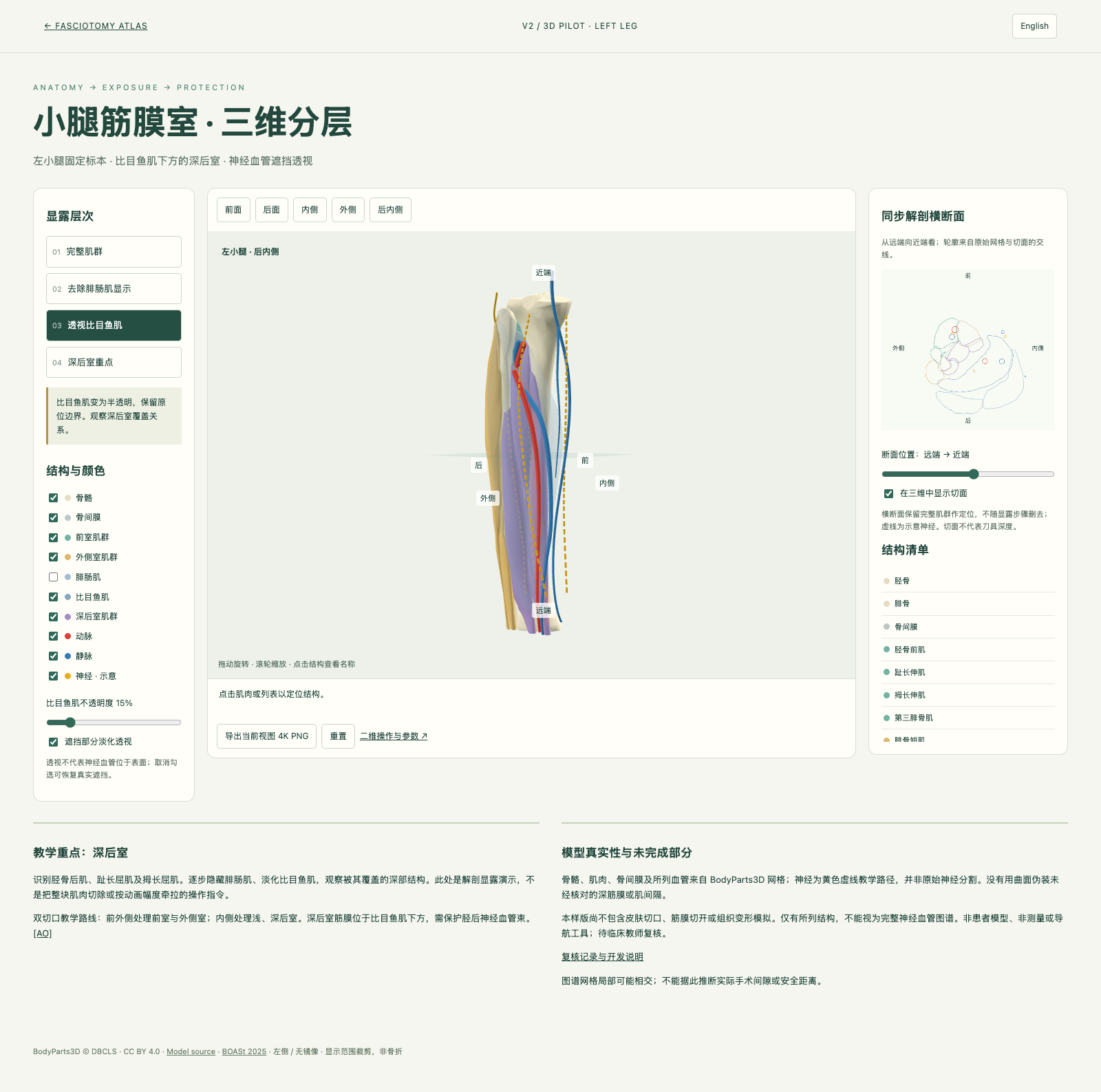Open the [AO] reference link

coord(43,934)
